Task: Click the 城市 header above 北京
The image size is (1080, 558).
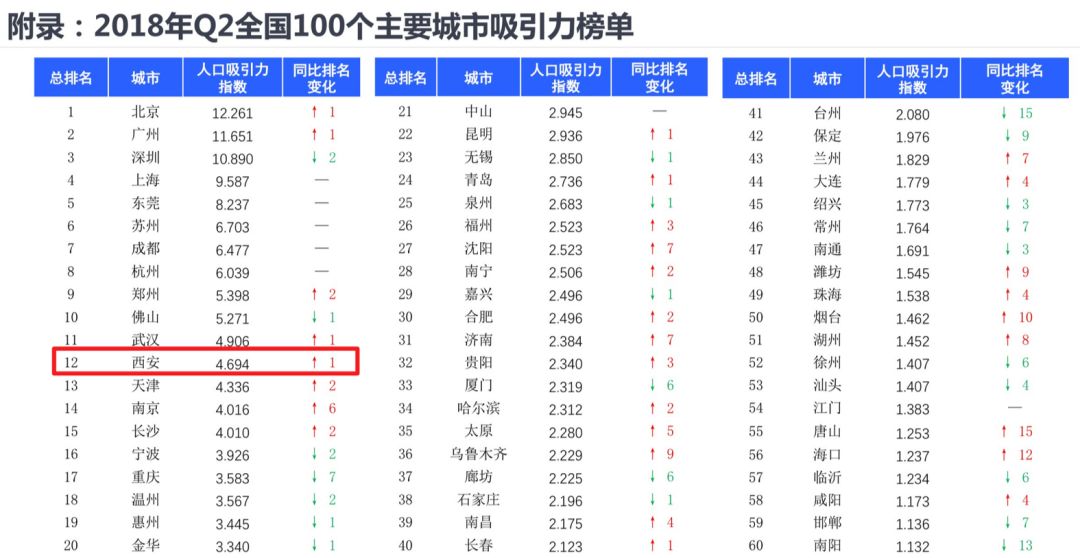Action: pos(145,78)
